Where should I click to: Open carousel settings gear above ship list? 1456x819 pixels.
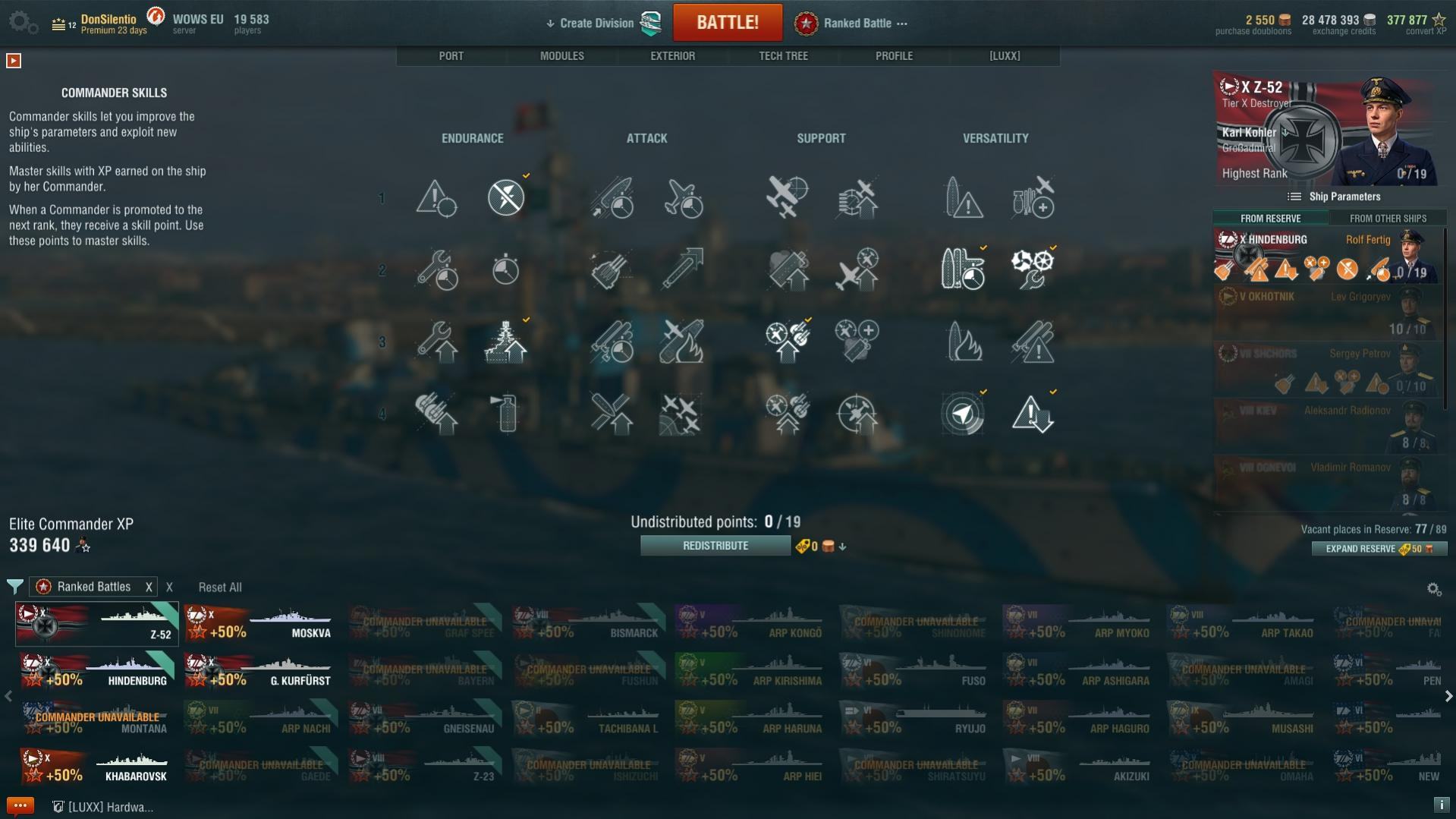click(x=1433, y=589)
